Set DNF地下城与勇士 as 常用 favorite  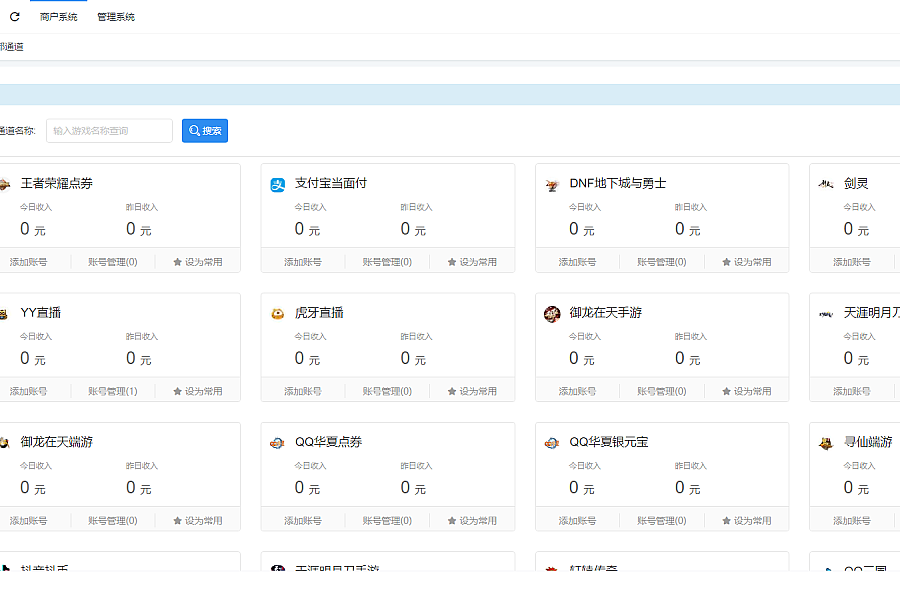(x=747, y=262)
